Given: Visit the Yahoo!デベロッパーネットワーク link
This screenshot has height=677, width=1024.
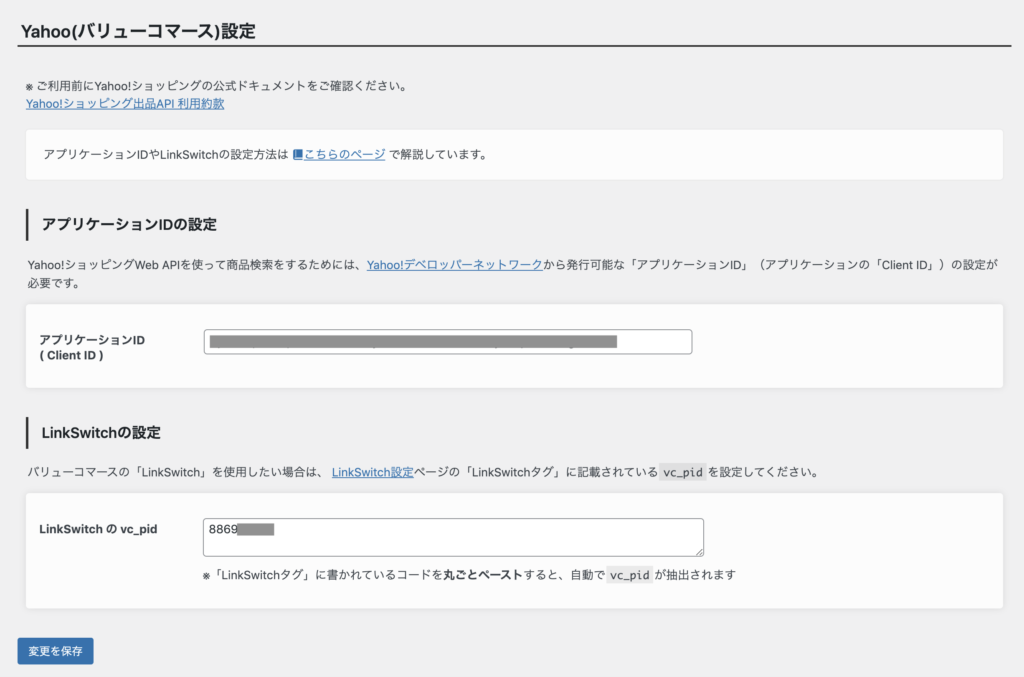Looking at the screenshot, I should (455, 265).
